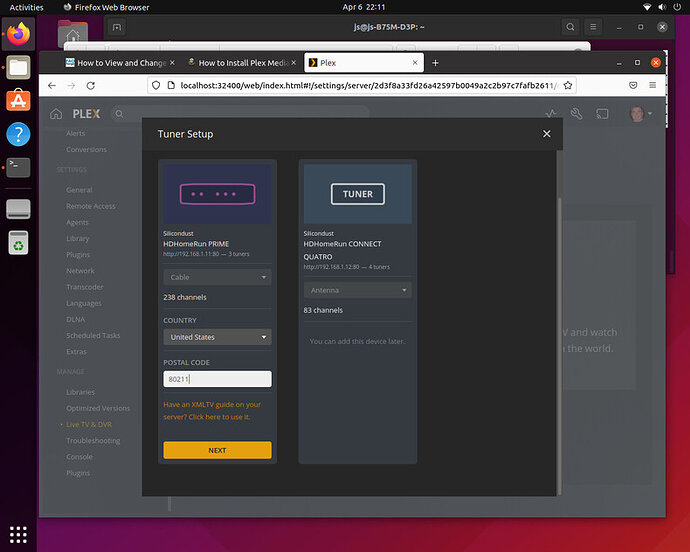Image resolution: width=690 pixels, height=552 pixels.
Task: Click the tracking protection shield icon
Action: [x=156, y=85]
